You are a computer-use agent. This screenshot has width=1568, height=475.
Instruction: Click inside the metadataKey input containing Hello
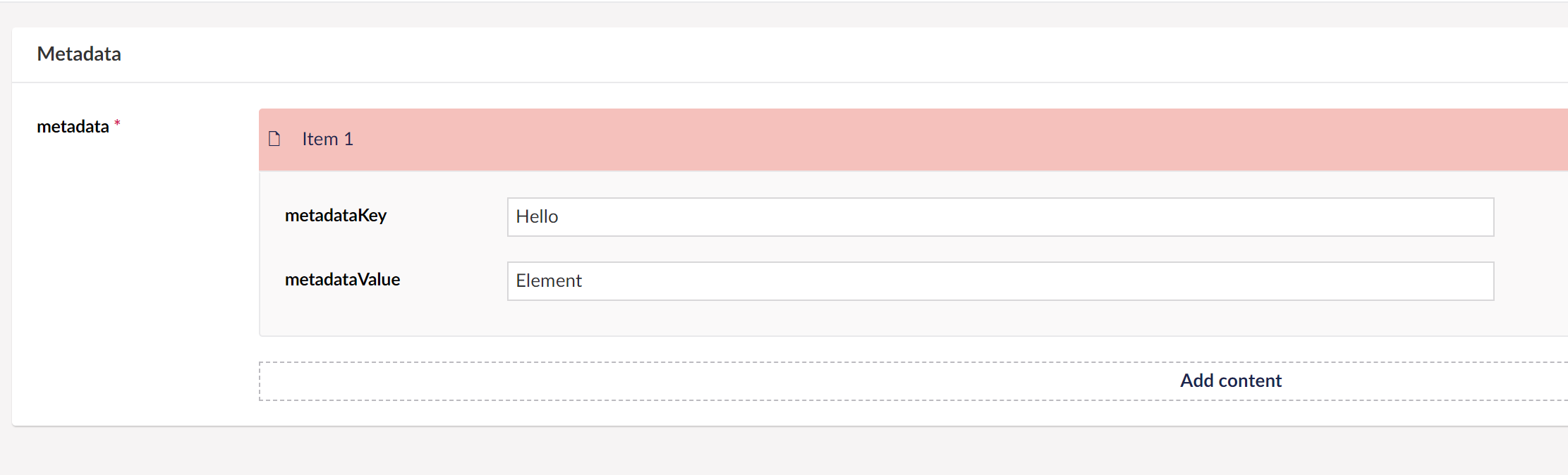tap(987, 217)
